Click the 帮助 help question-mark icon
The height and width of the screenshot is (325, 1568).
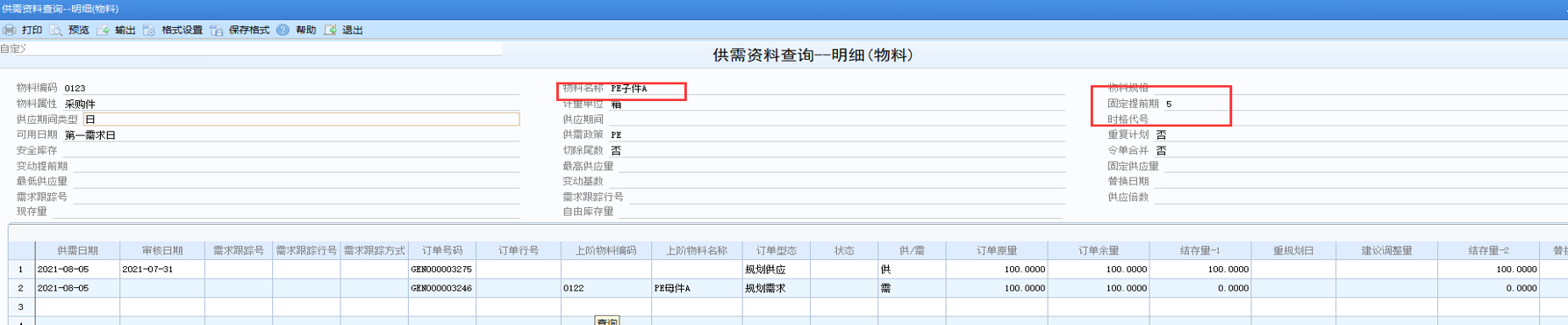click(283, 30)
